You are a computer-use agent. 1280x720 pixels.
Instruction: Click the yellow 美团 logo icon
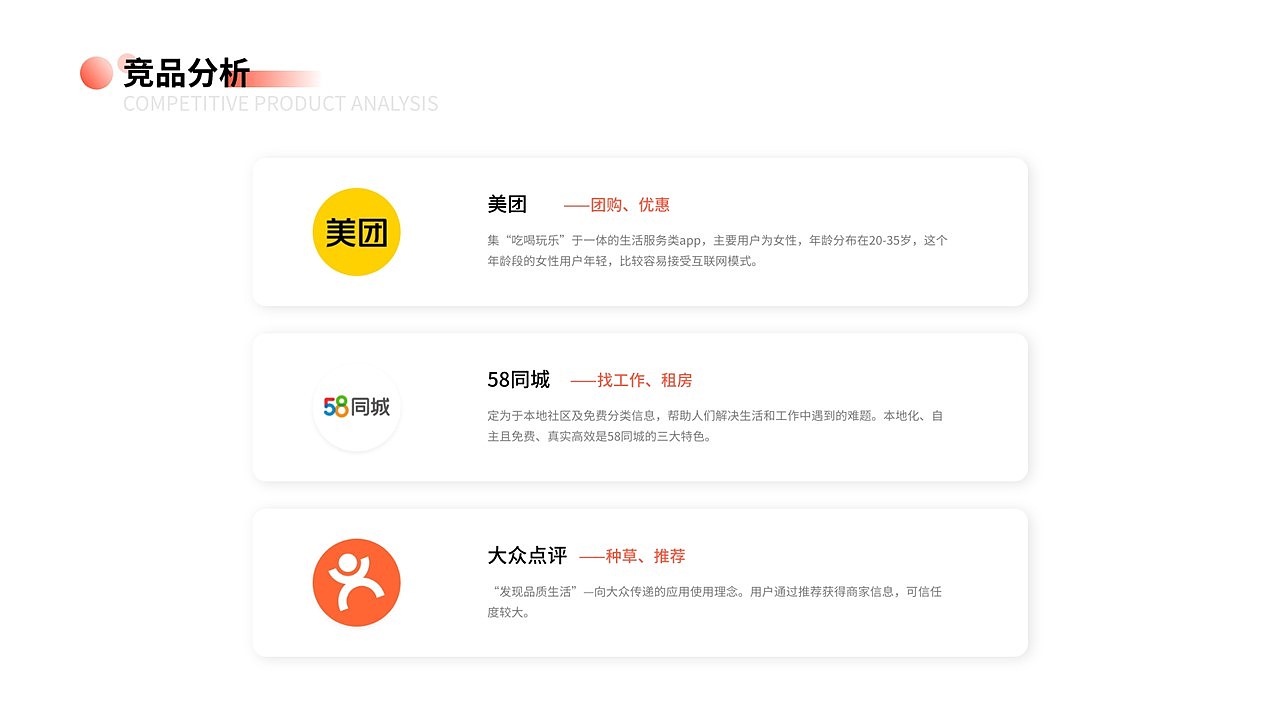point(356,232)
